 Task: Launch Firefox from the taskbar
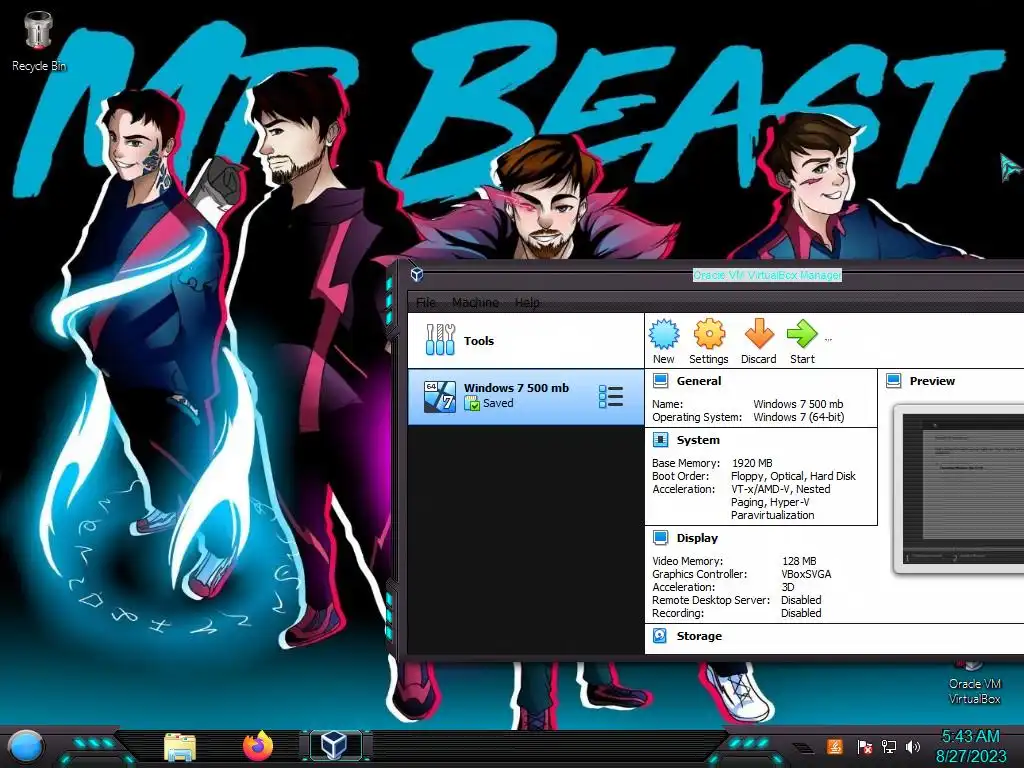(258, 746)
